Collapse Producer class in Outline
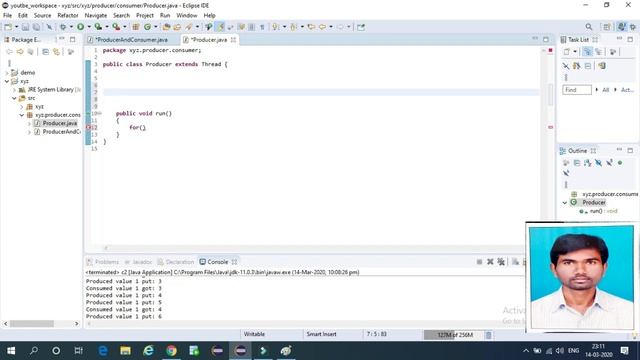The width and height of the screenshot is (640, 360). pyautogui.click(x=565, y=202)
